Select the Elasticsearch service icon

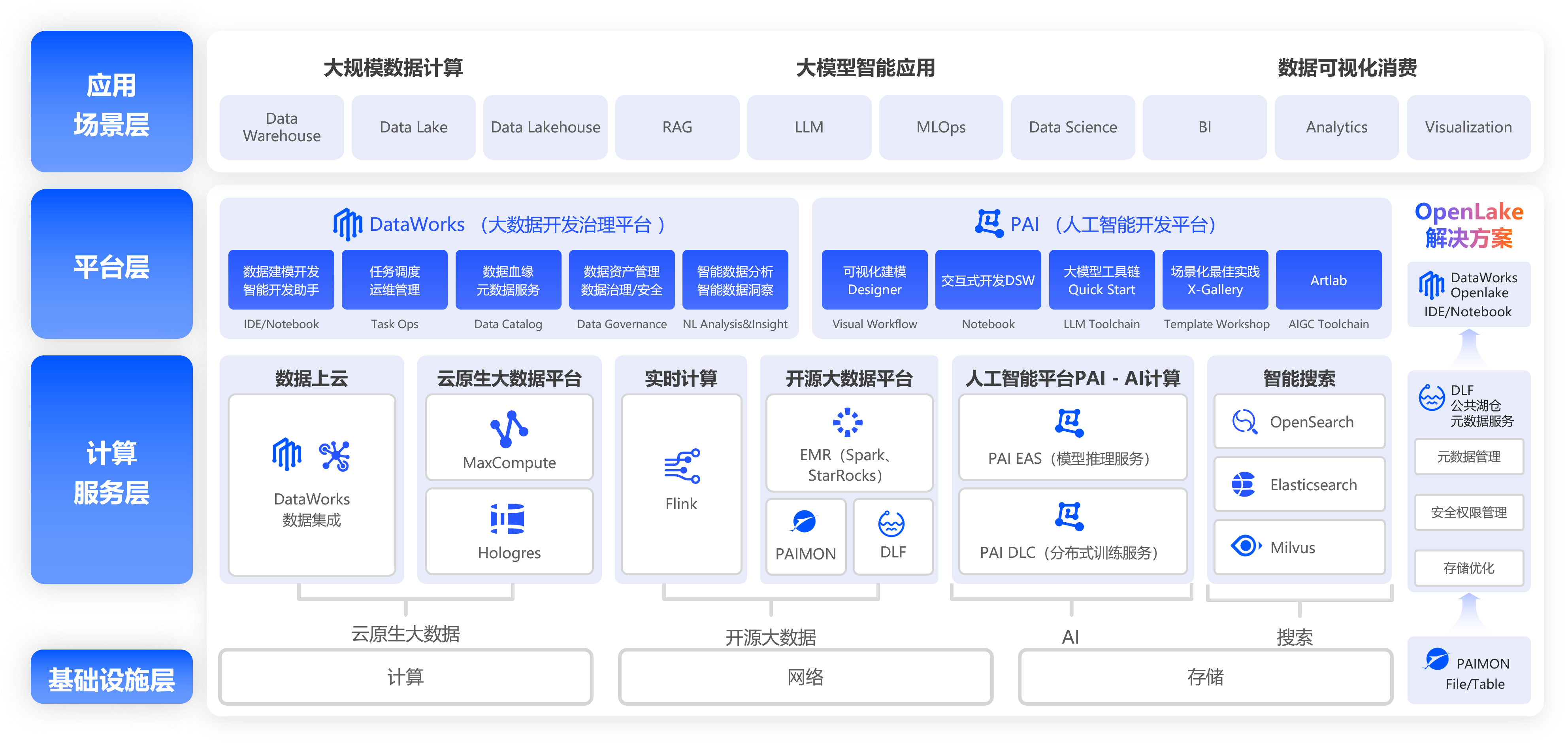(x=1244, y=484)
